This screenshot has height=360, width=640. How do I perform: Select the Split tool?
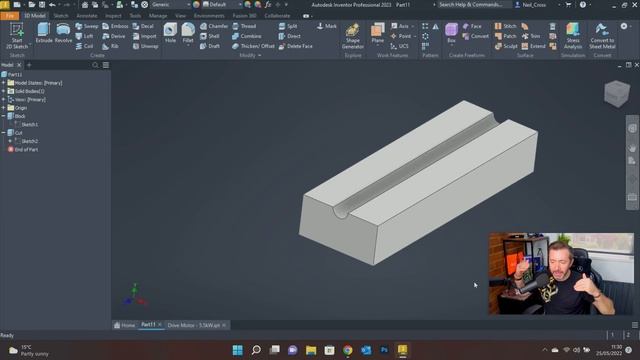tap(288, 26)
